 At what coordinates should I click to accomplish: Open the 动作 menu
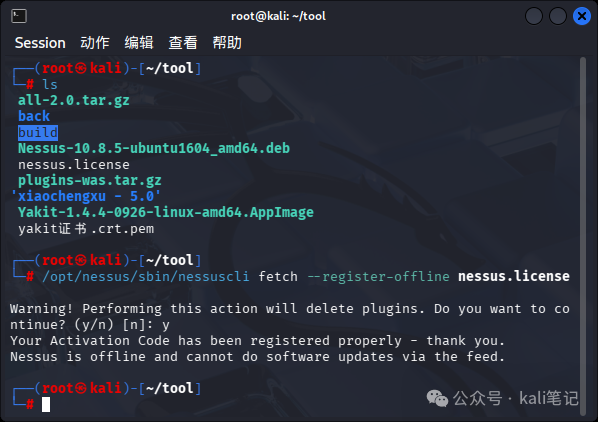point(95,43)
